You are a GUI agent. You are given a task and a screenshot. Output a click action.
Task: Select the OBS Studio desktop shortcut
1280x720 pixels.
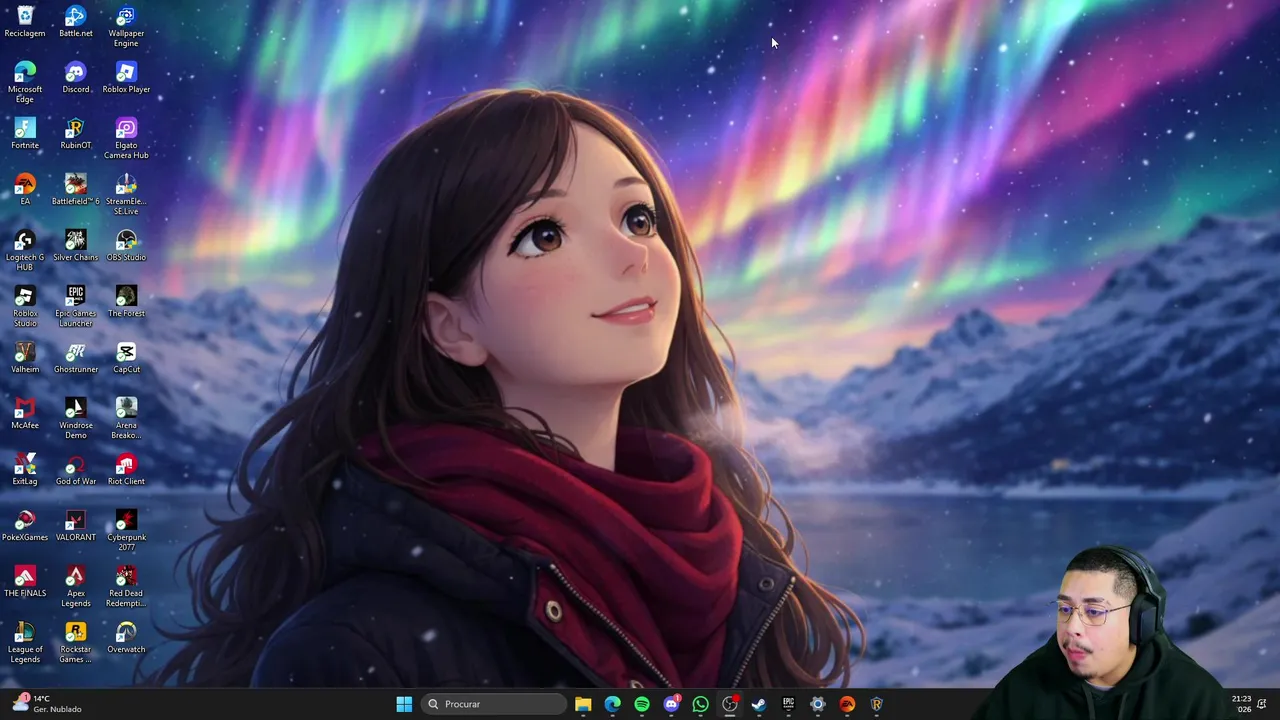pyautogui.click(x=126, y=246)
